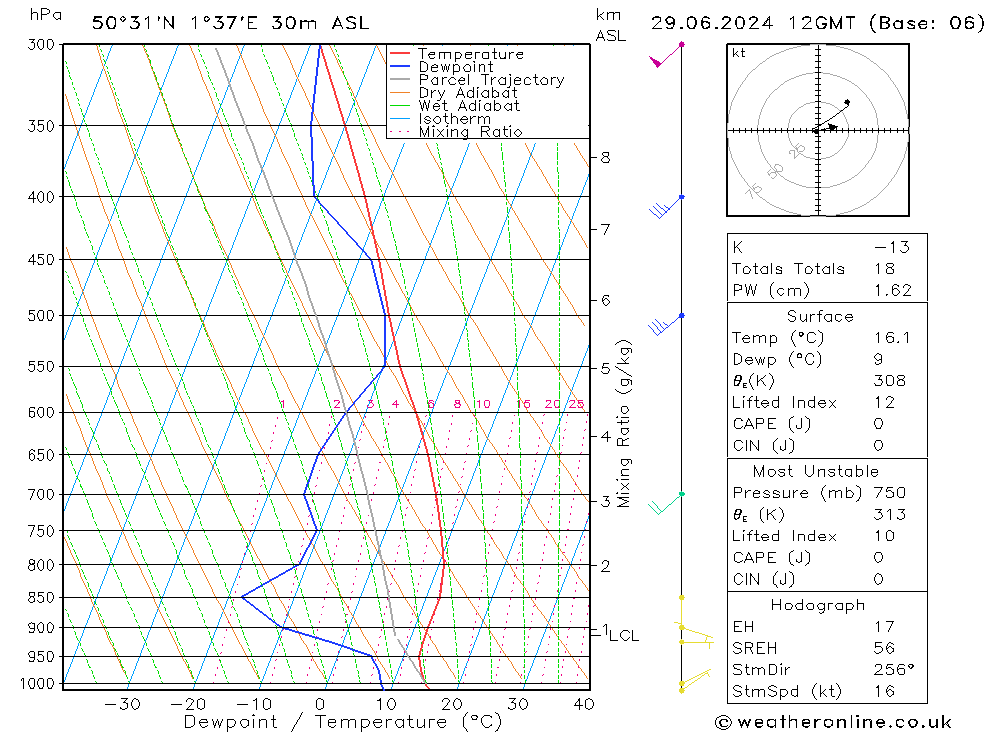This screenshot has width=1000, height=733.
Task: Click the '30m ASL' elevation label
Action: pos(320,23)
